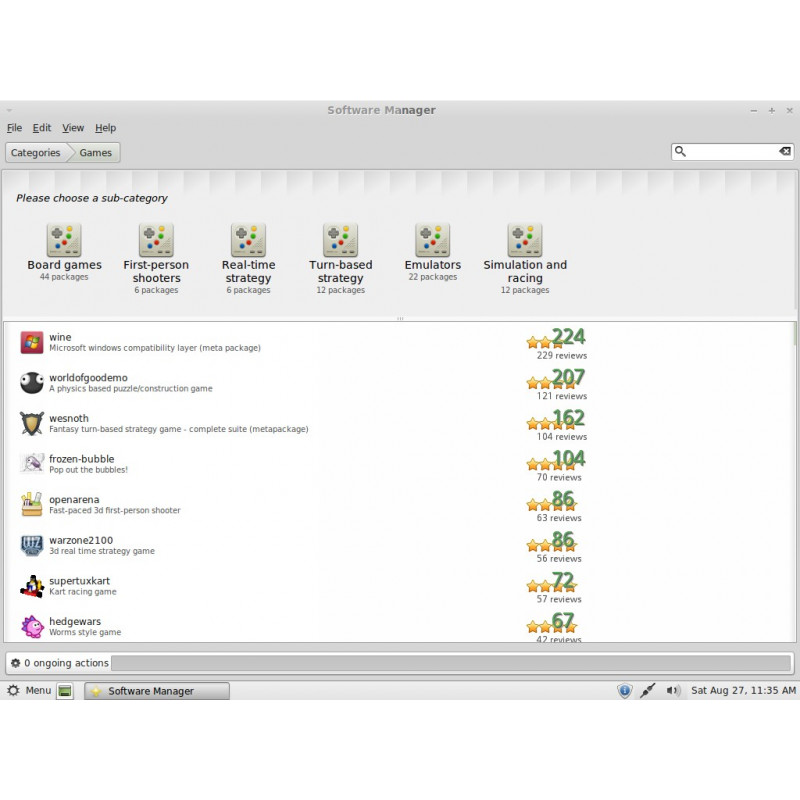
Task: Click the ongoing actions gear icon
Action: 14,663
